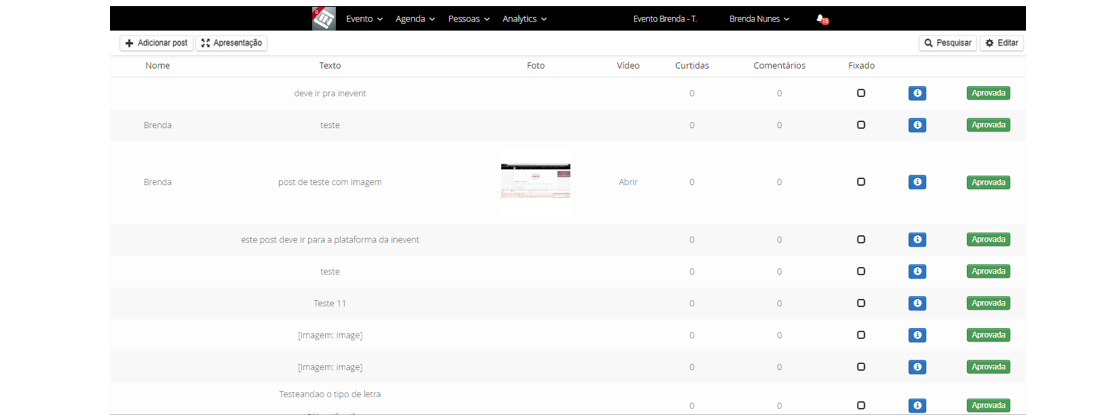Screen dimensions: 1117x415
Task: Select the text 'deve ir pra inevent'
Action: click(330, 93)
